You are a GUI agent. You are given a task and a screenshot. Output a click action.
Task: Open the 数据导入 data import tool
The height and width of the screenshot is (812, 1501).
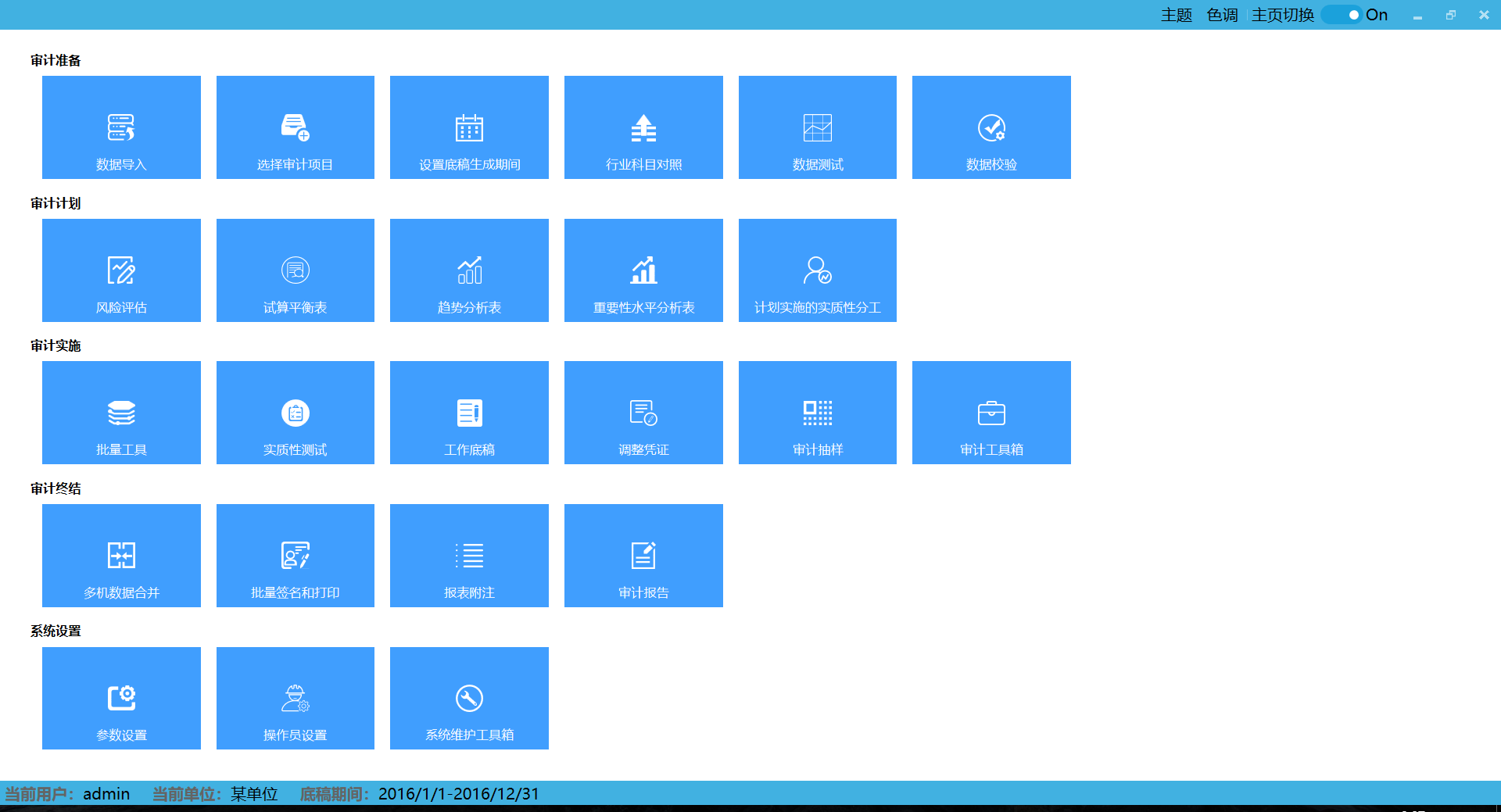click(x=121, y=127)
